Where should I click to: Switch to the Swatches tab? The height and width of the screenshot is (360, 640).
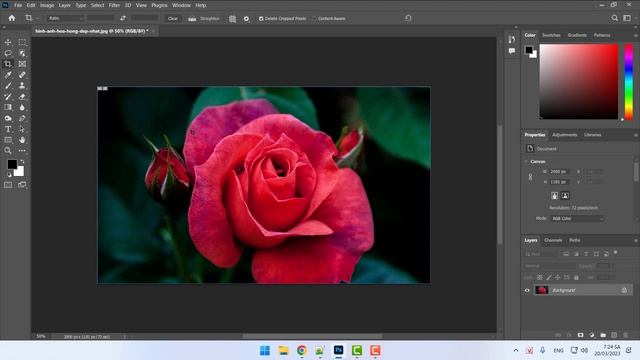[x=551, y=35]
